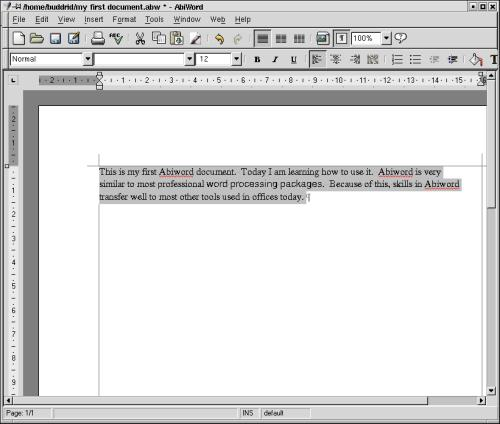Set two column layout
This screenshot has width=500, height=424.
[x=281, y=39]
